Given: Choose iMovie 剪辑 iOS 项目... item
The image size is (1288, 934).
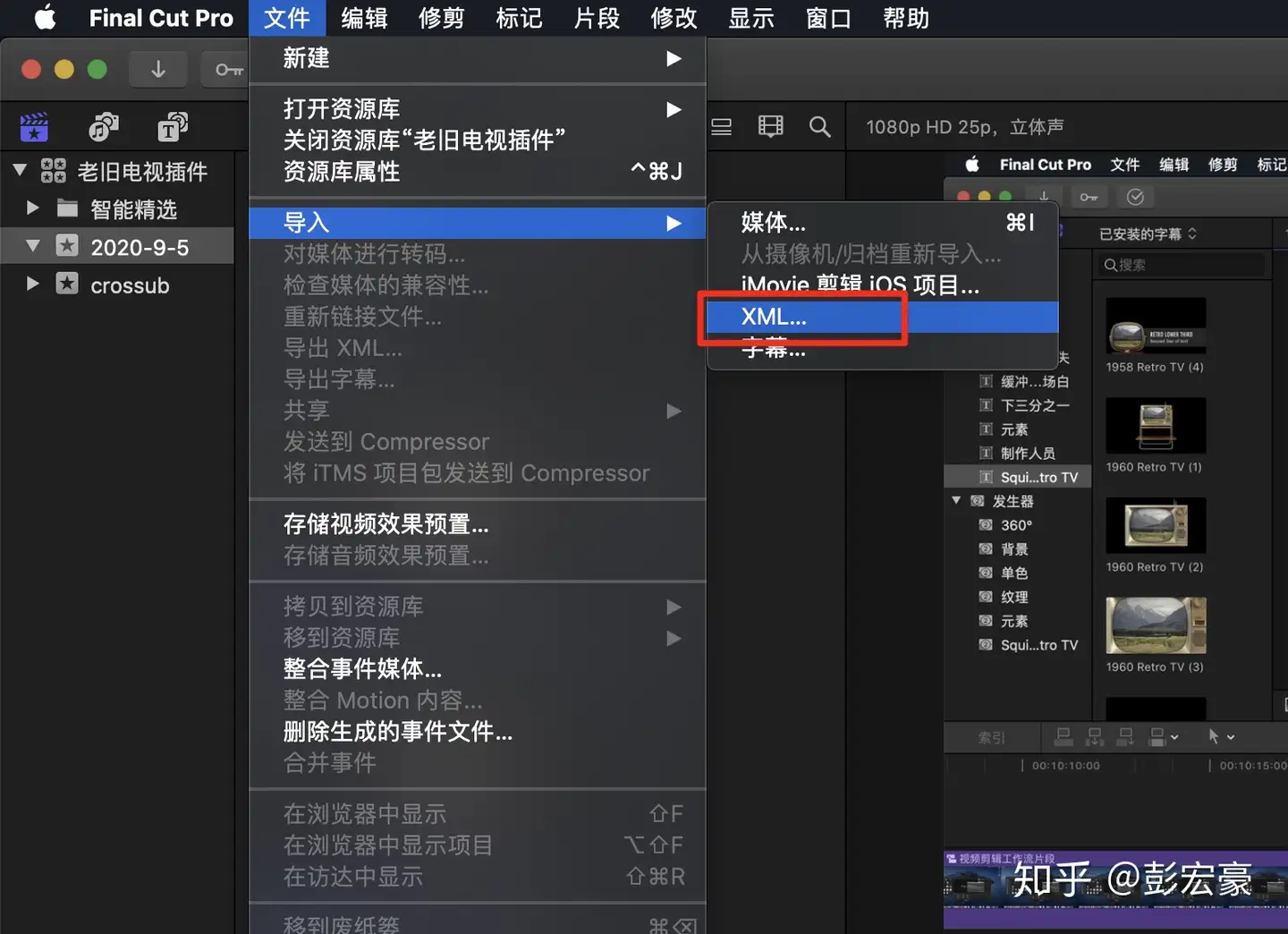Looking at the screenshot, I should click(x=883, y=285).
